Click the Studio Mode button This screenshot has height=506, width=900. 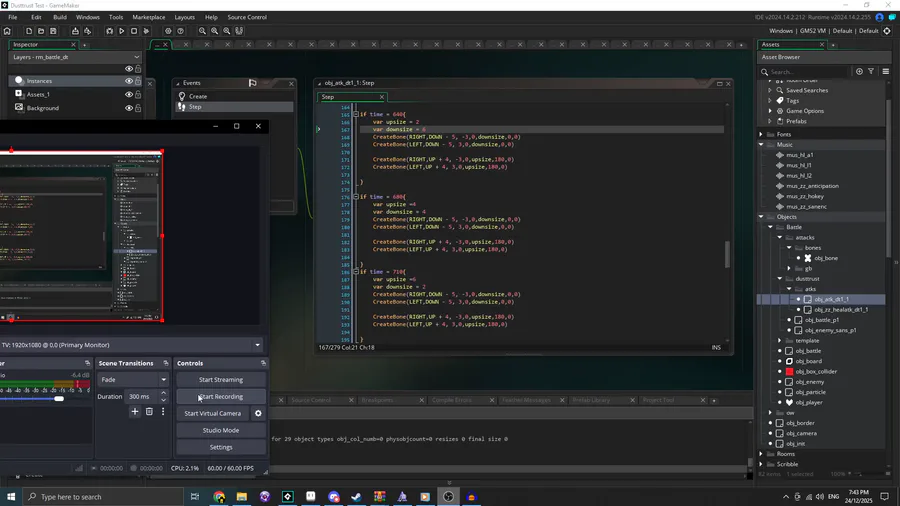220,430
